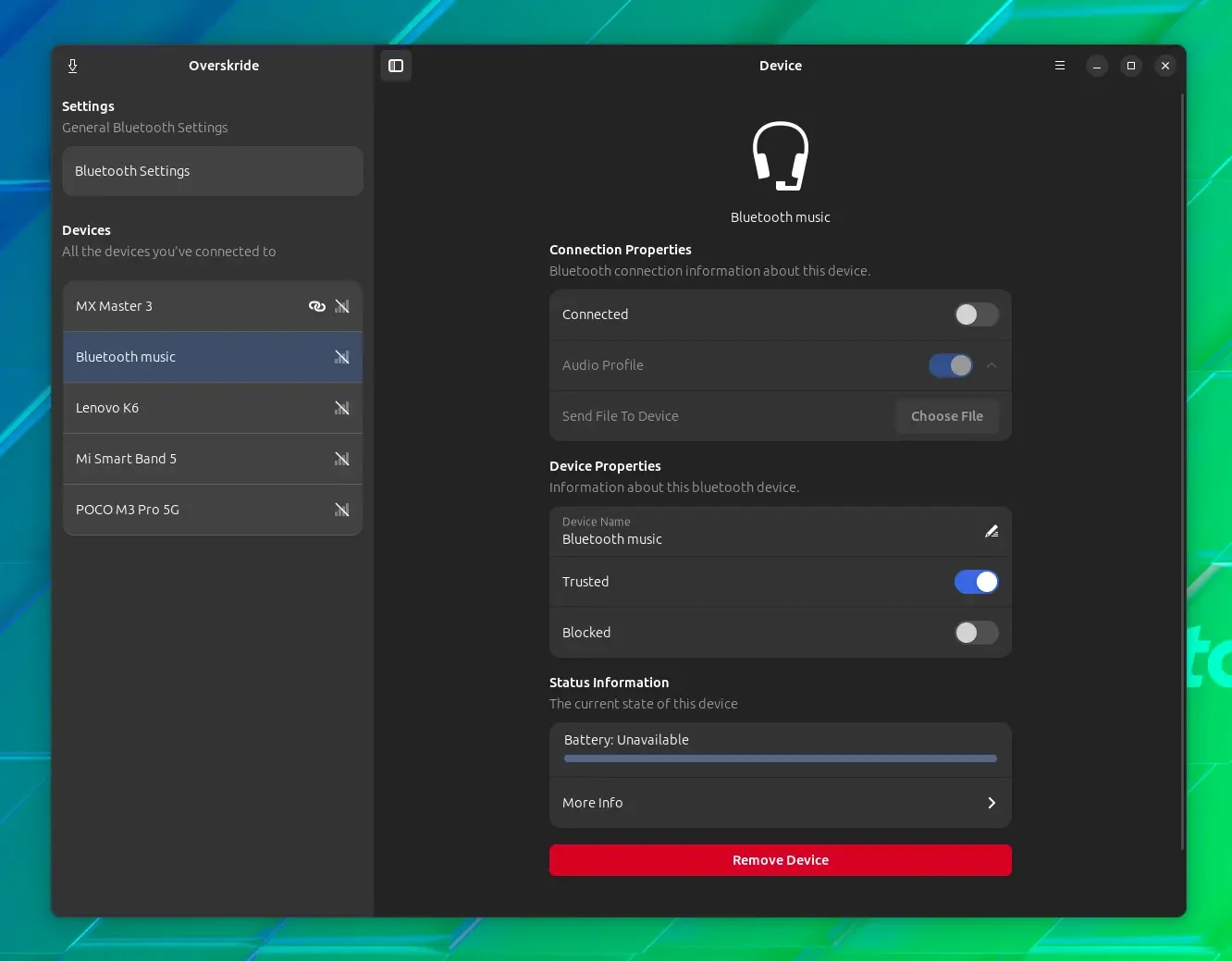Toggle the Audio Profile switch
Viewport: 1232px width, 961px height.
coord(951,365)
